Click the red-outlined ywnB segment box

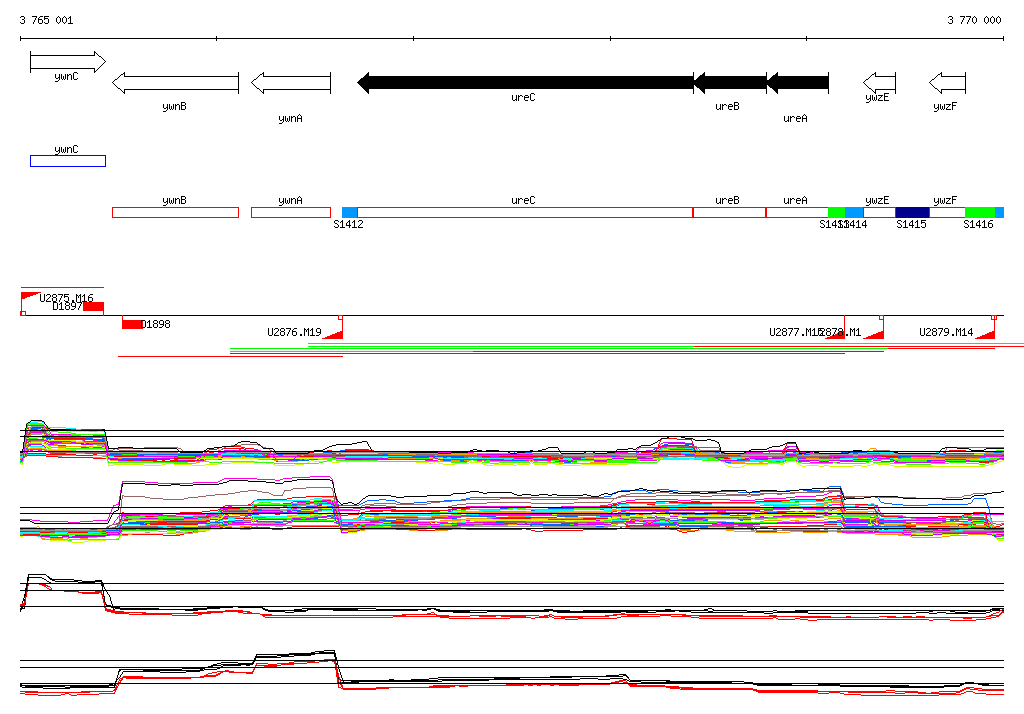(176, 212)
